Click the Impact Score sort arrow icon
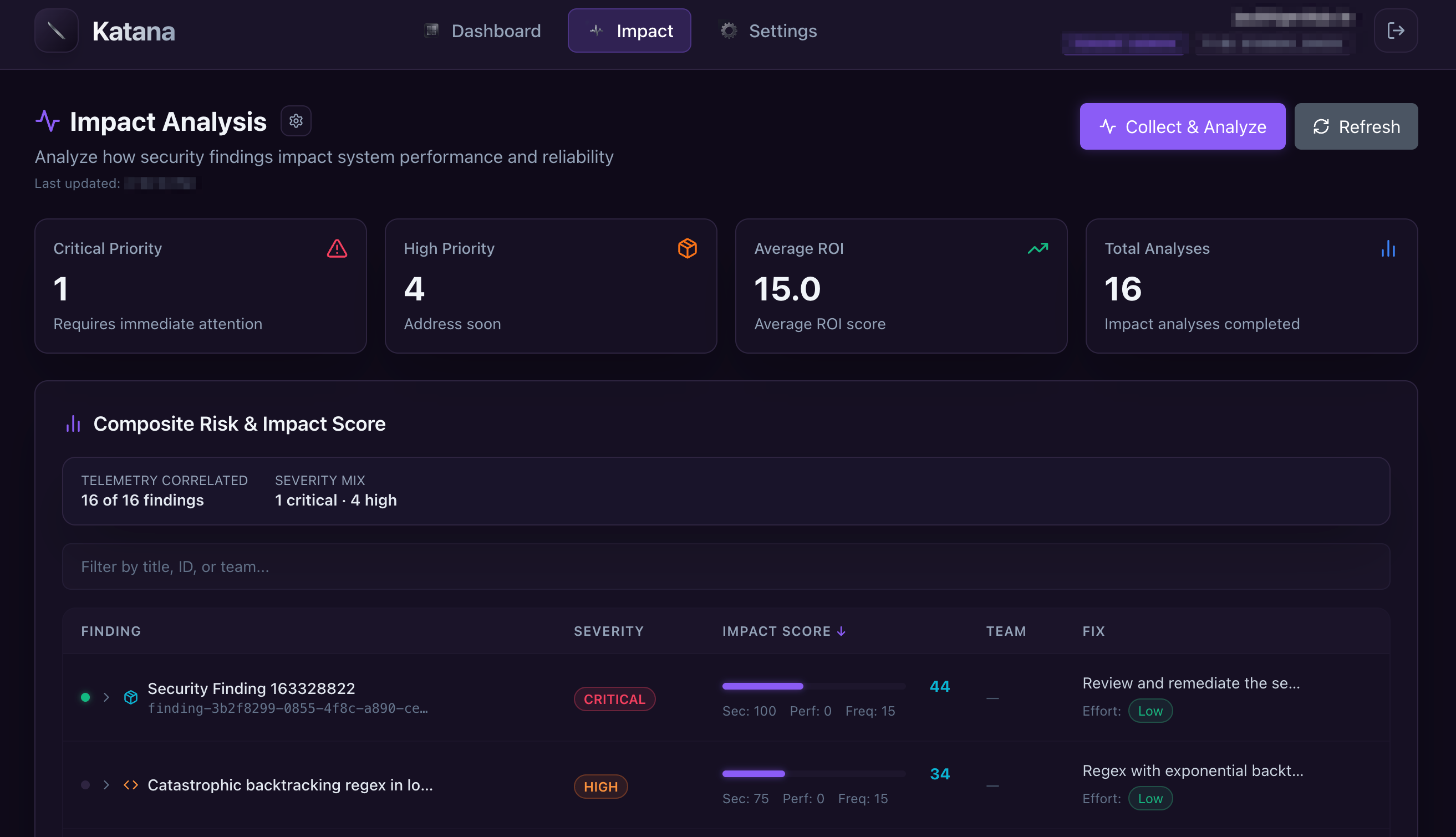1456x837 pixels. pyautogui.click(x=841, y=631)
